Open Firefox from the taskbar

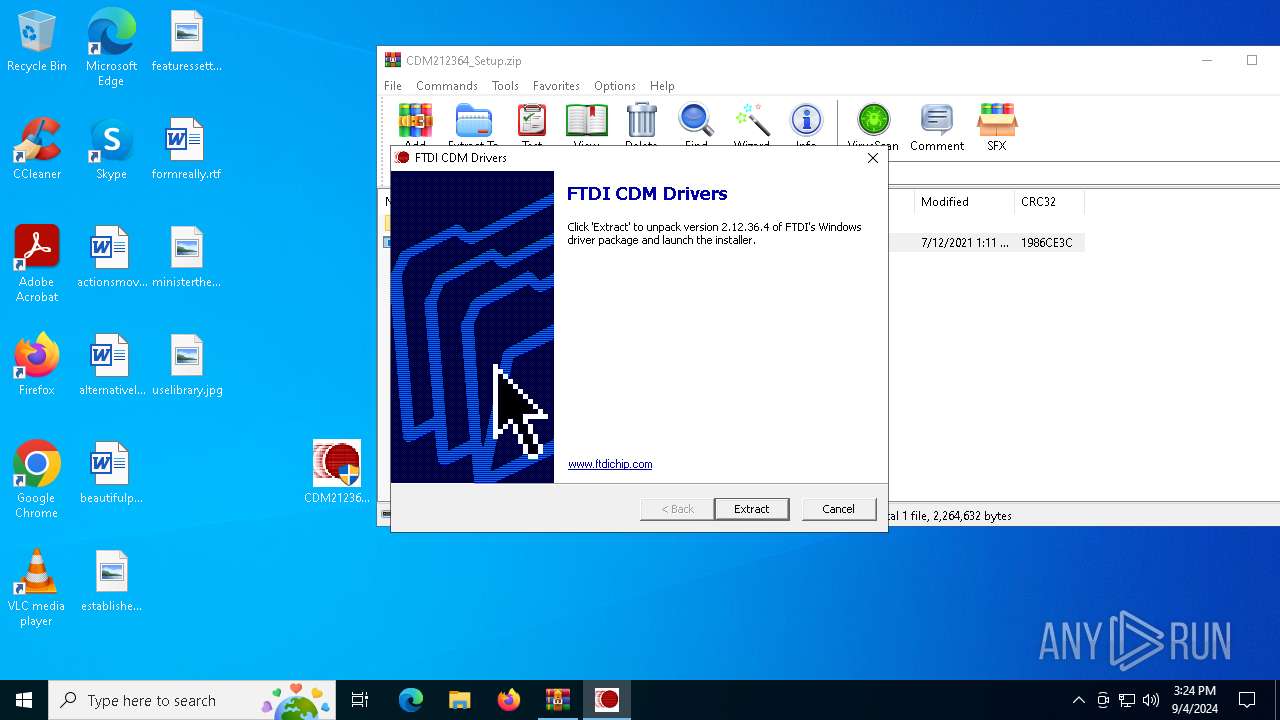[x=509, y=700]
